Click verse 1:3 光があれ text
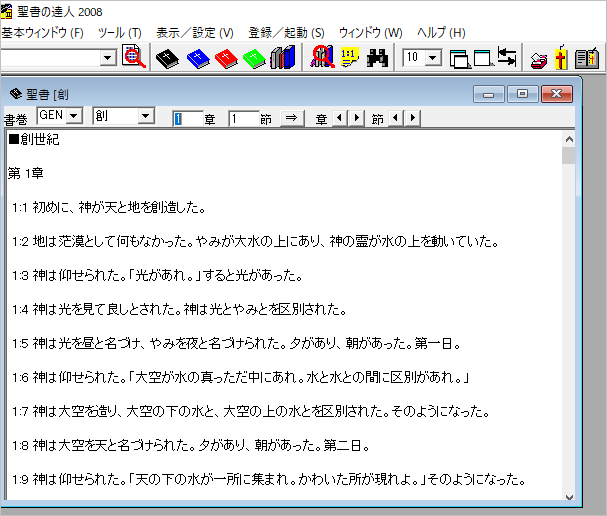Viewport: 607px width, 516px height. point(157,275)
